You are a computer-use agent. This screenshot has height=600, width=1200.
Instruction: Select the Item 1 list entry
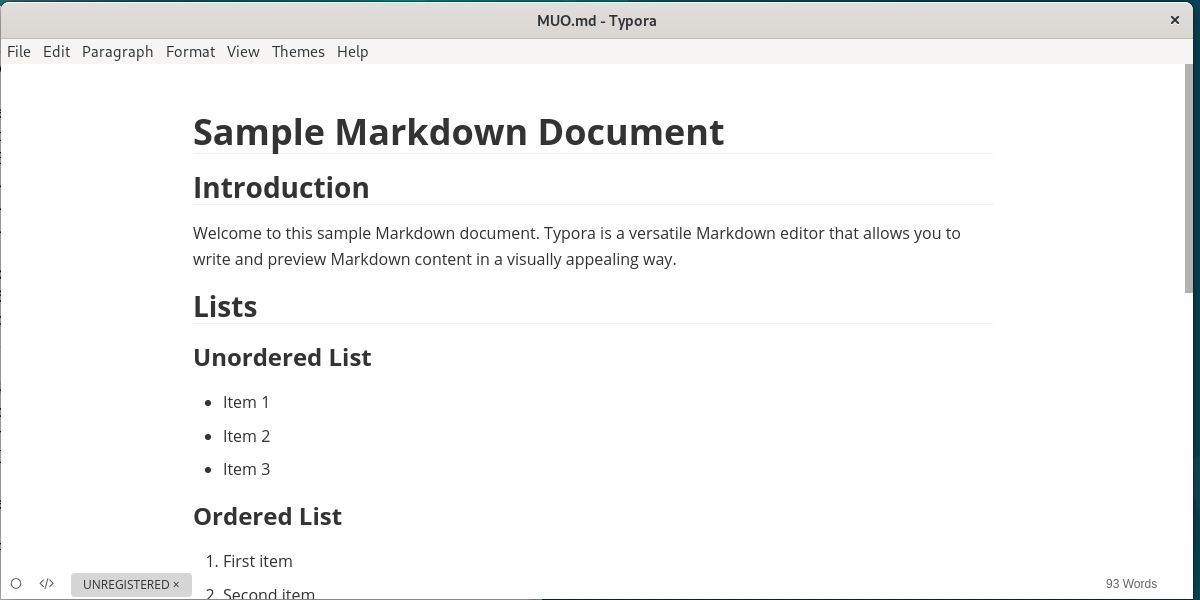point(246,402)
